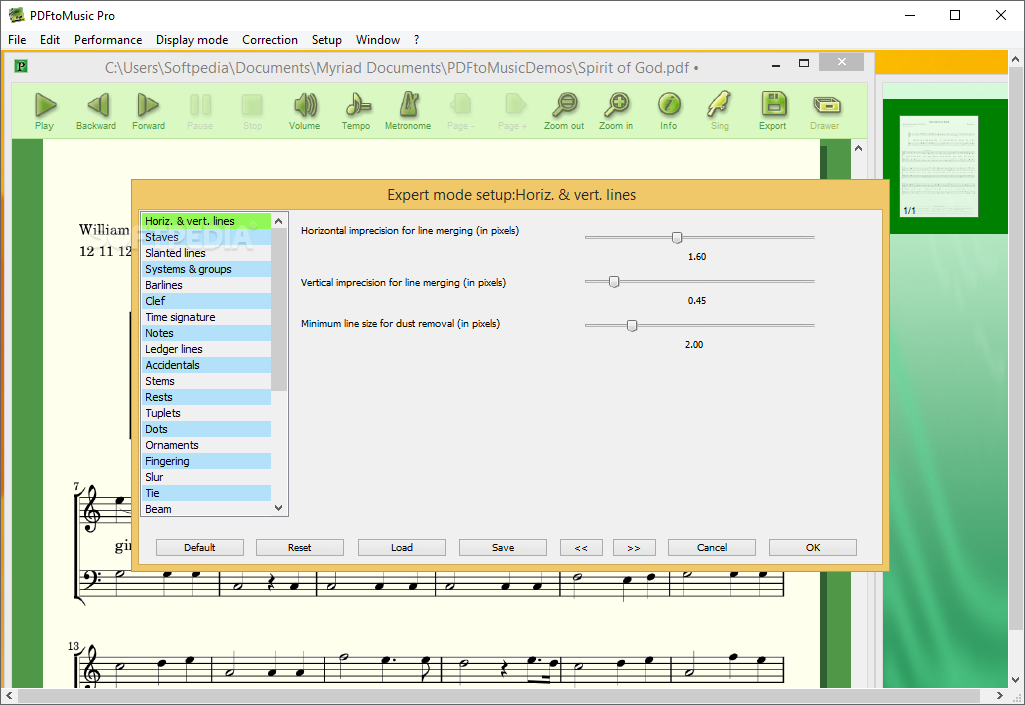Image resolution: width=1025 pixels, height=705 pixels.
Task: Select Slanted lines in the list
Action: 206,253
